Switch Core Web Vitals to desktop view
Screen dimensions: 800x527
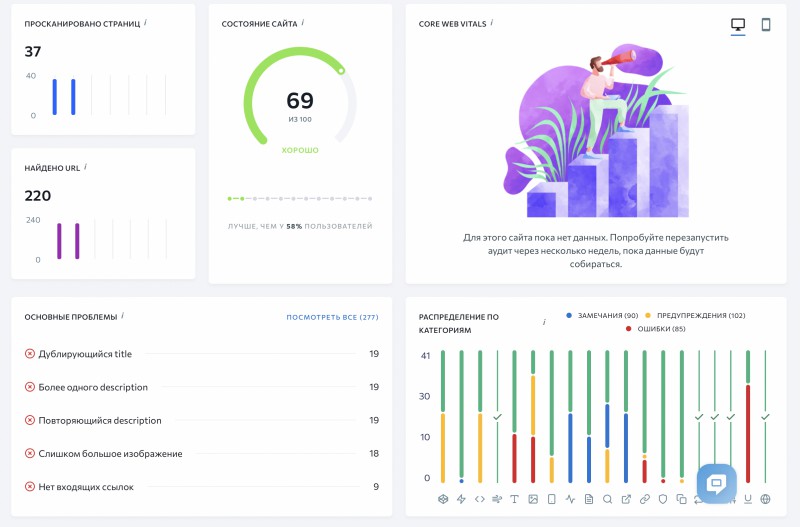[738, 24]
